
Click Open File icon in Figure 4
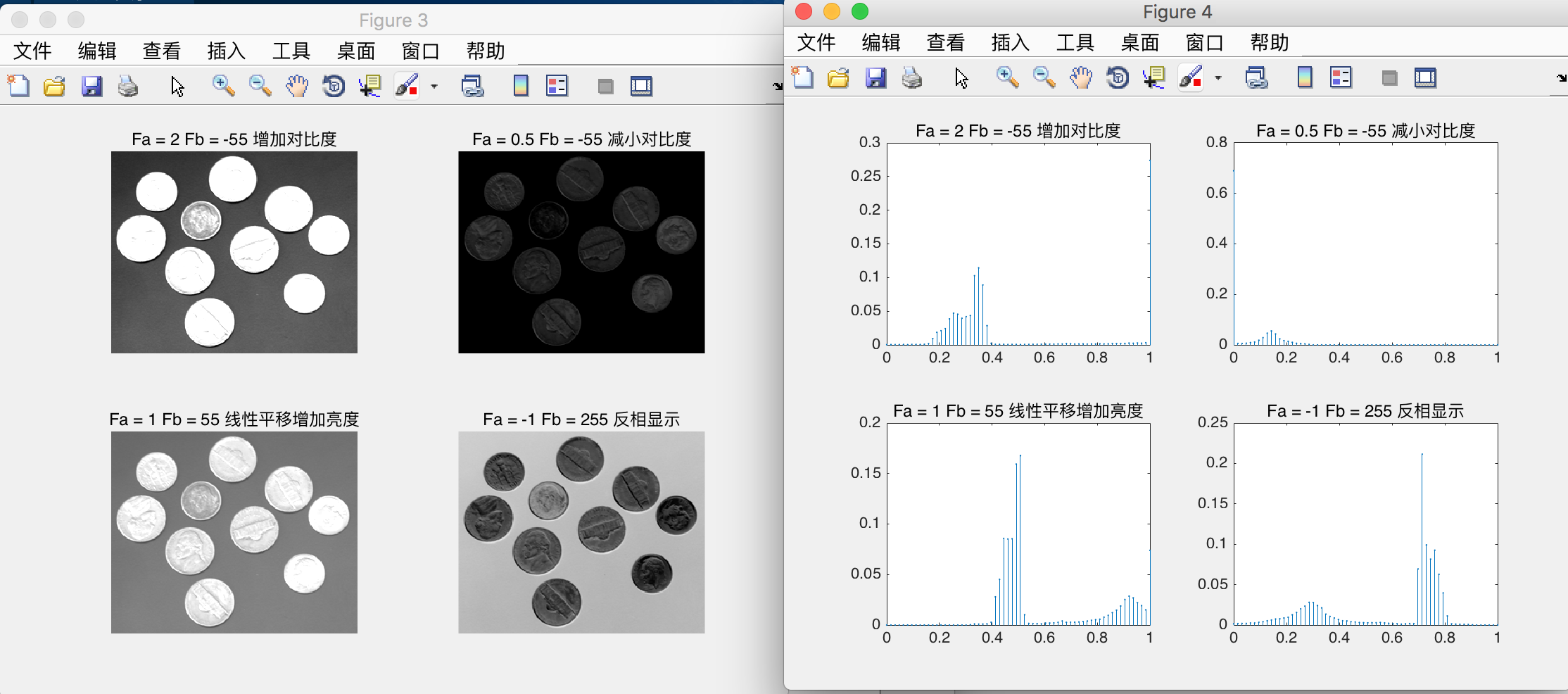tap(838, 77)
